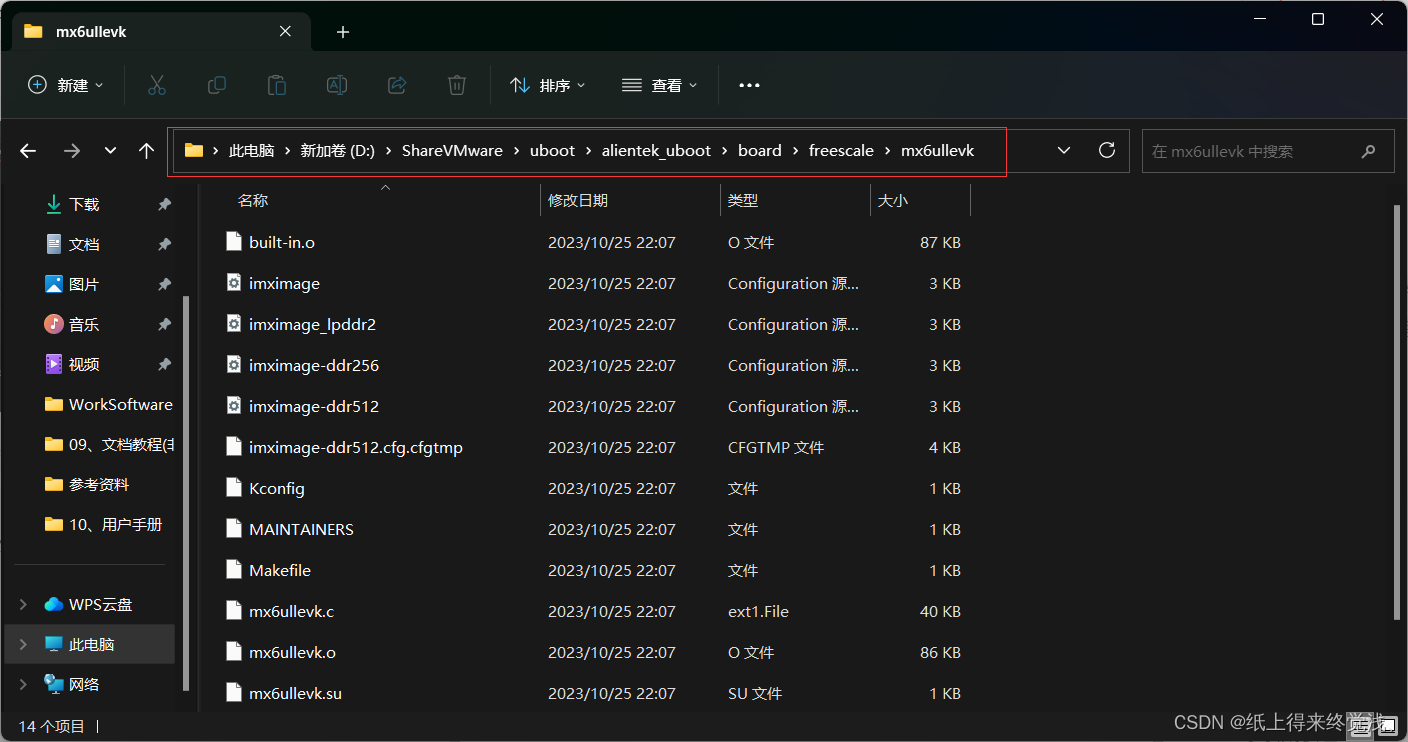Click the Delete trash icon

[457, 85]
